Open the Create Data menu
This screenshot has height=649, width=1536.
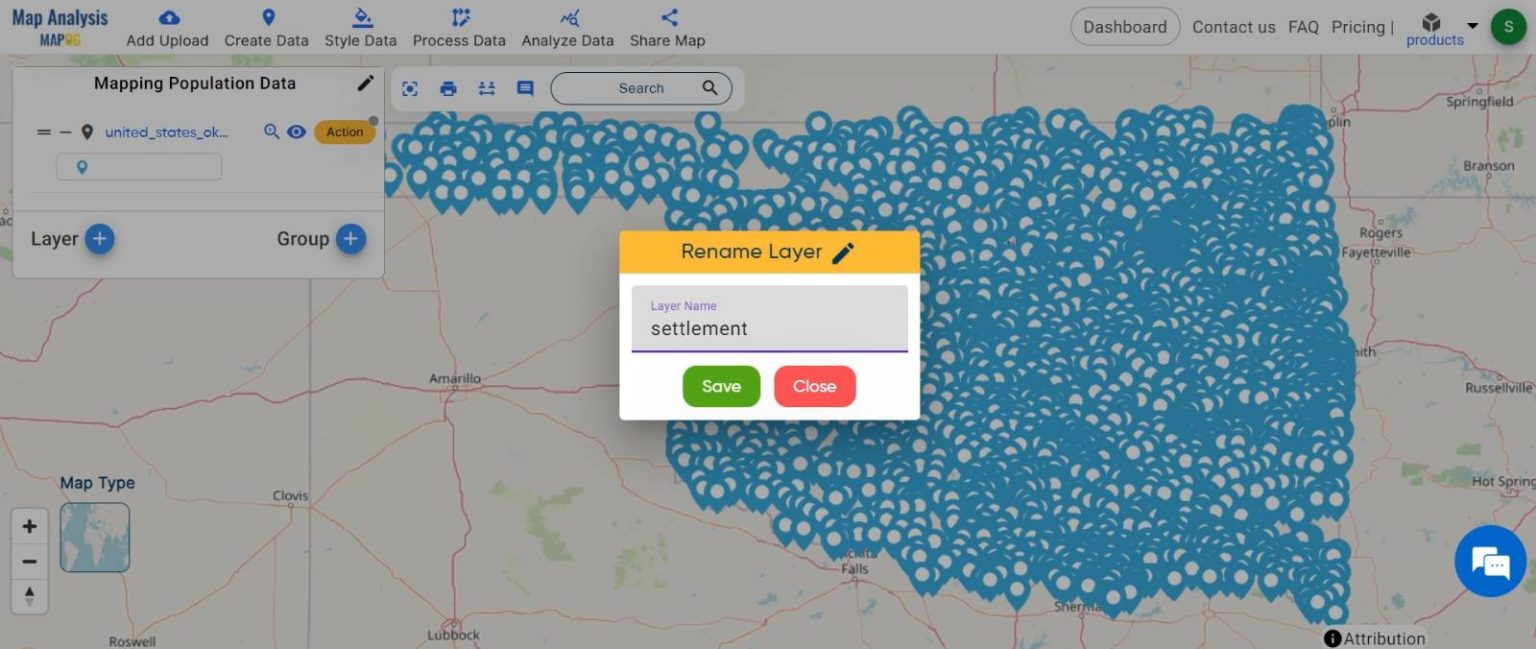(266, 28)
